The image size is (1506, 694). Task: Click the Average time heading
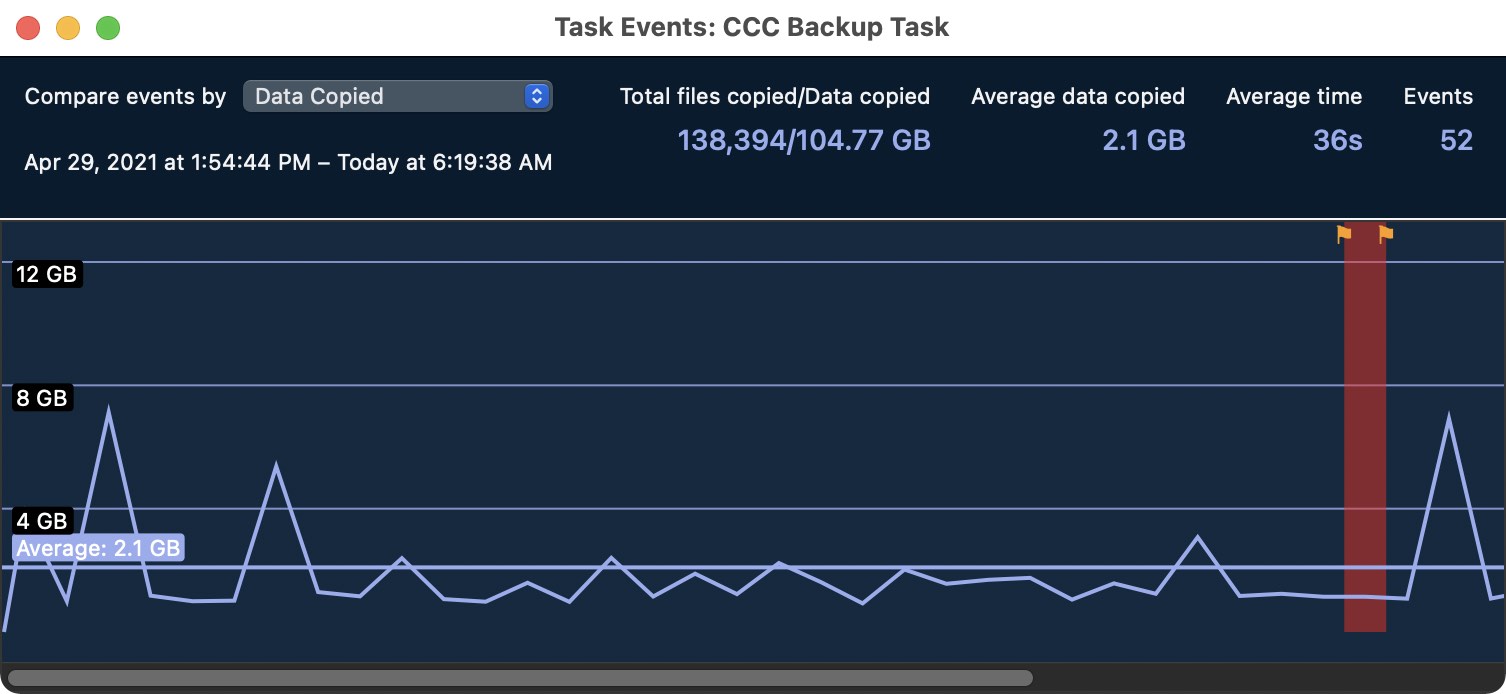click(1294, 97)
